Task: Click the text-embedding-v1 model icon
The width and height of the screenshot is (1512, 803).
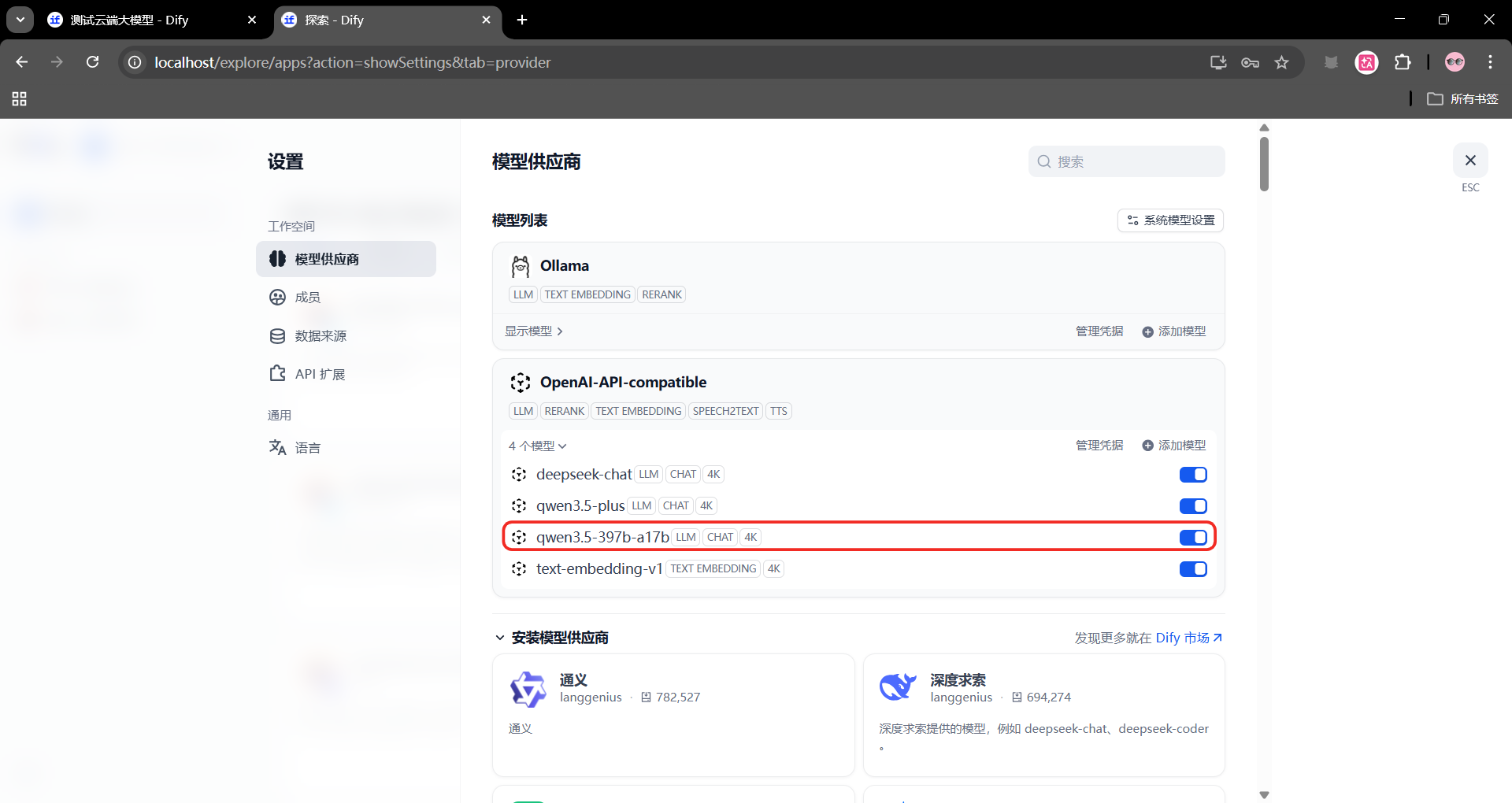Action: click(519, 569)
